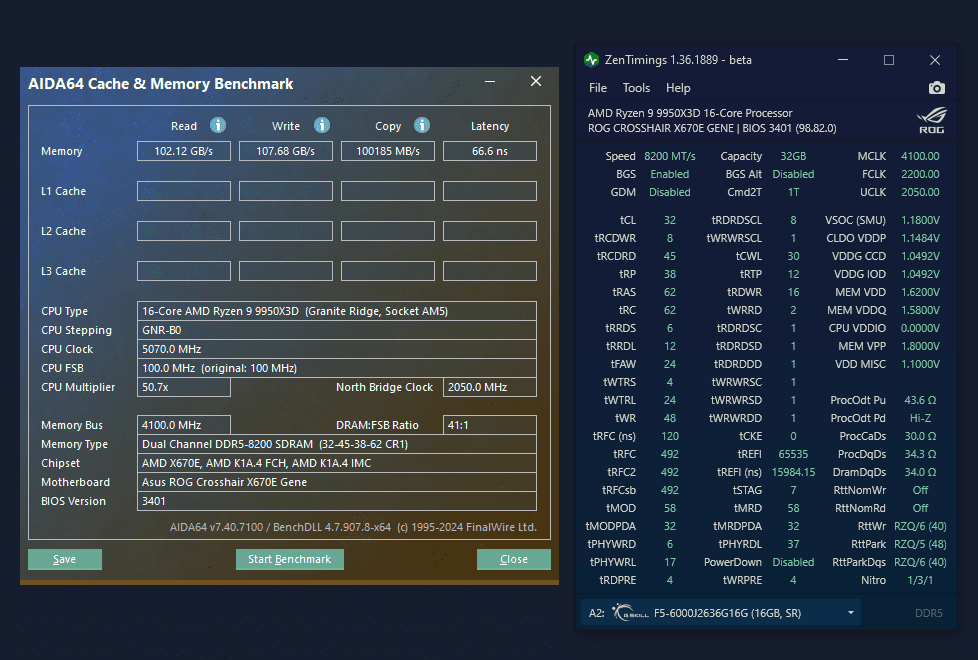Click the ROG logo in ZenTimings

point(931,121)
